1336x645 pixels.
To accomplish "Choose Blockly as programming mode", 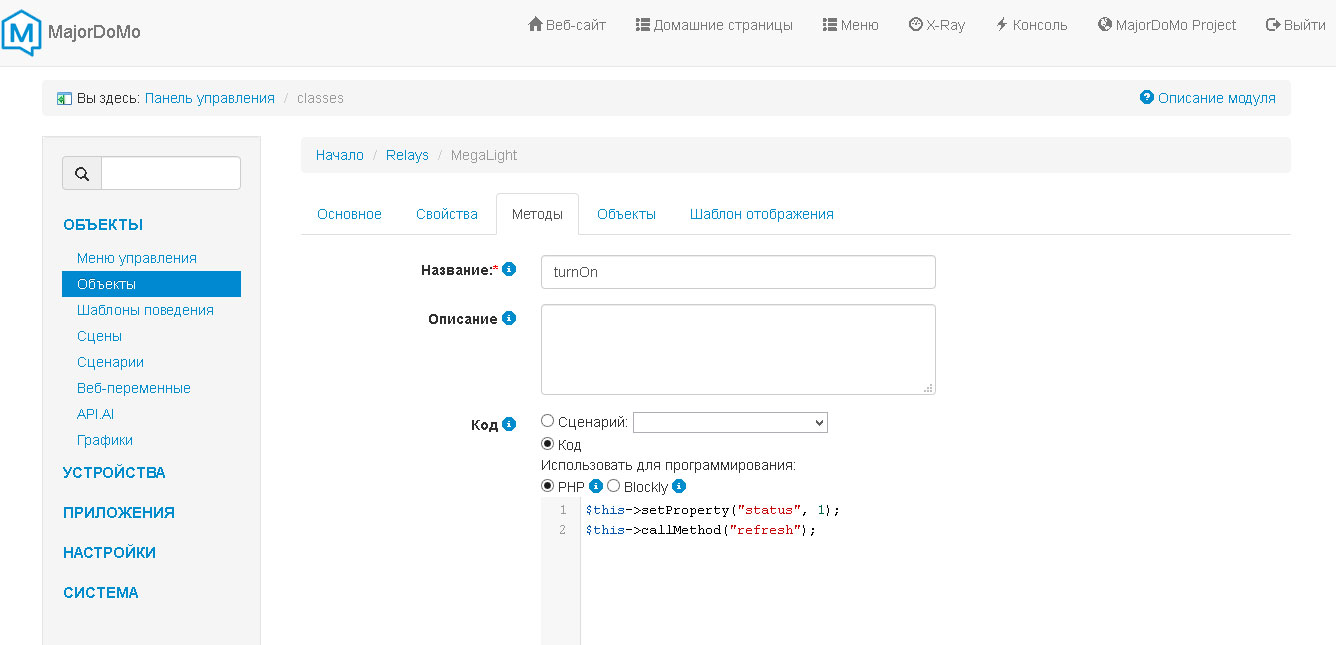I will point(614,486).
